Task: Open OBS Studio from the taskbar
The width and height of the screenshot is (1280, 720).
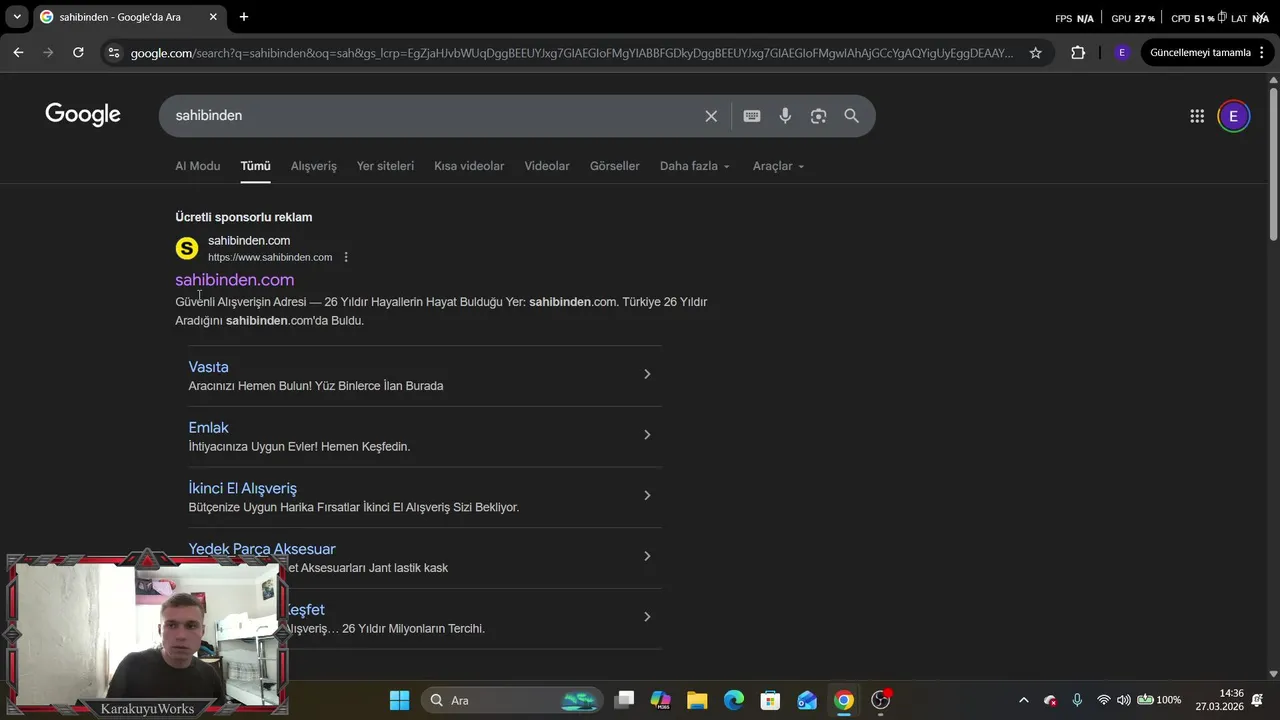Action: pos(881,700)
